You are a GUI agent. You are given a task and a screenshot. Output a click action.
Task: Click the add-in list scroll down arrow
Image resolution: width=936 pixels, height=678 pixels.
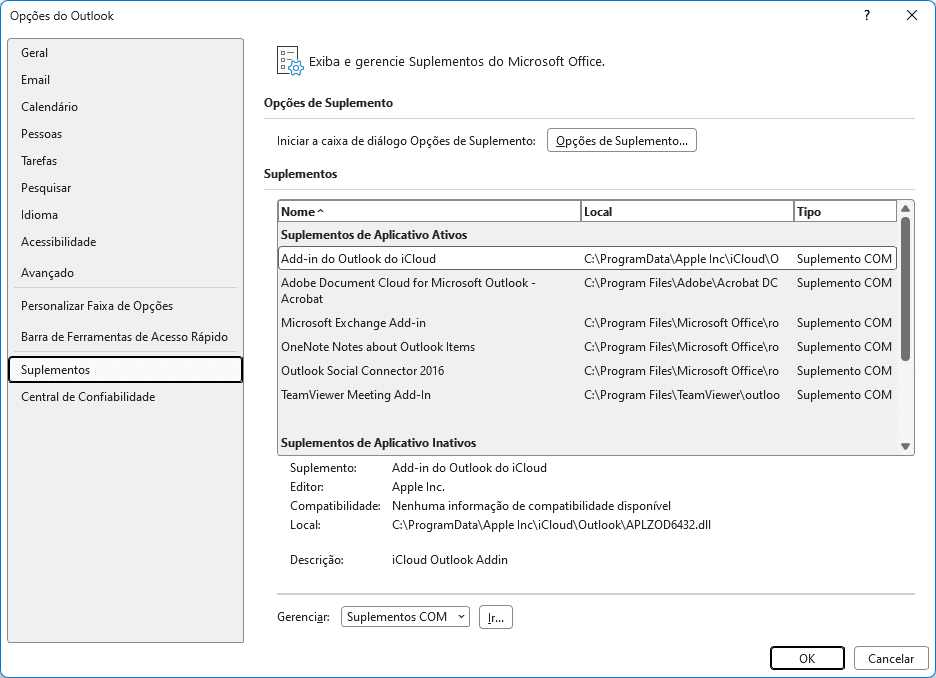[905, 446]
